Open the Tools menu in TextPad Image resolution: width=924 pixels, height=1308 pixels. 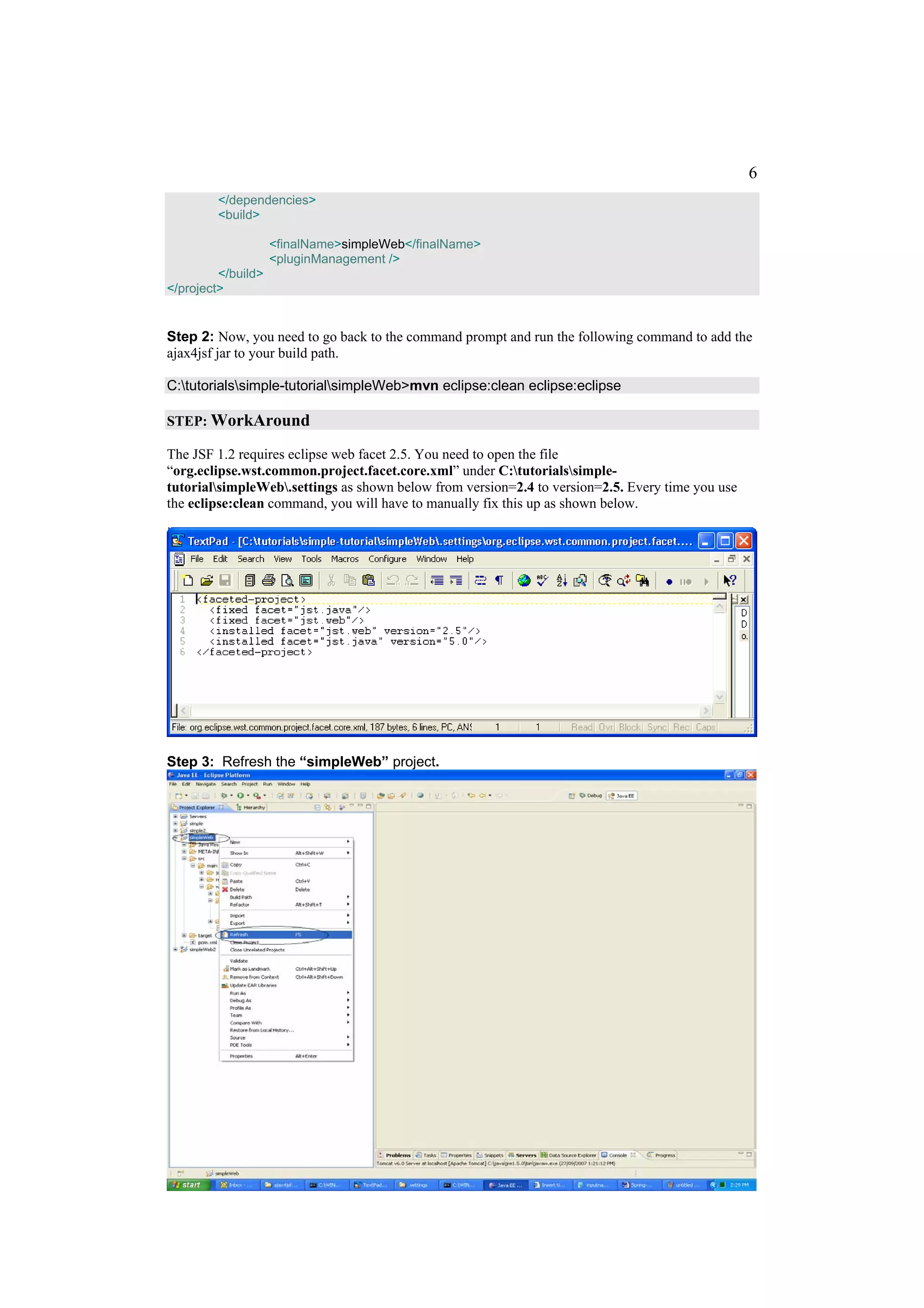311,559
